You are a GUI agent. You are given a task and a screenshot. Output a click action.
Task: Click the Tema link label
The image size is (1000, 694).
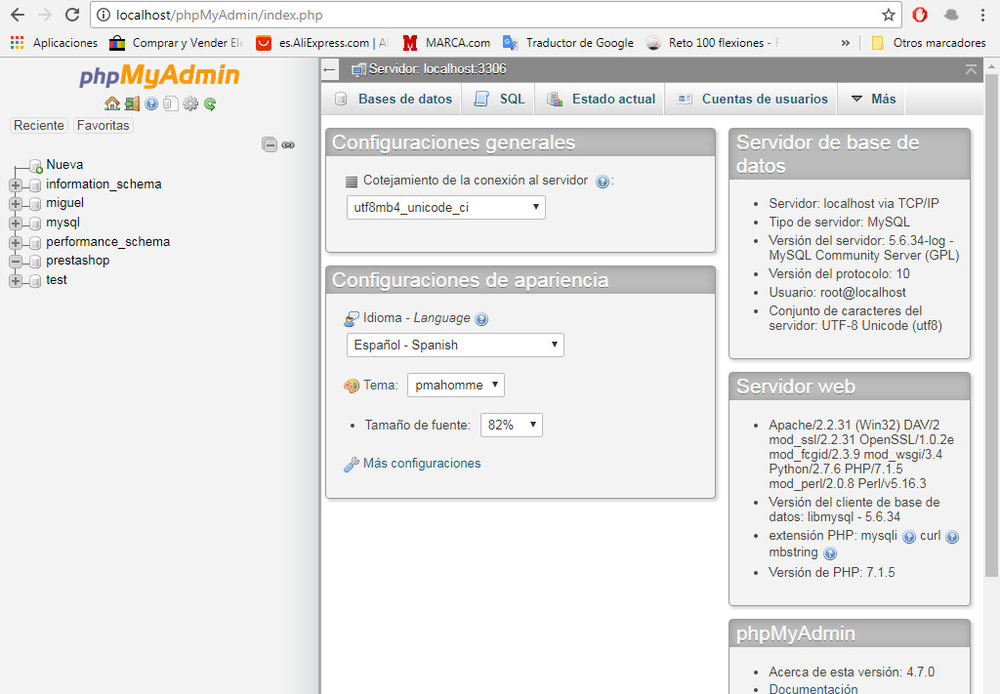[380, 385]
